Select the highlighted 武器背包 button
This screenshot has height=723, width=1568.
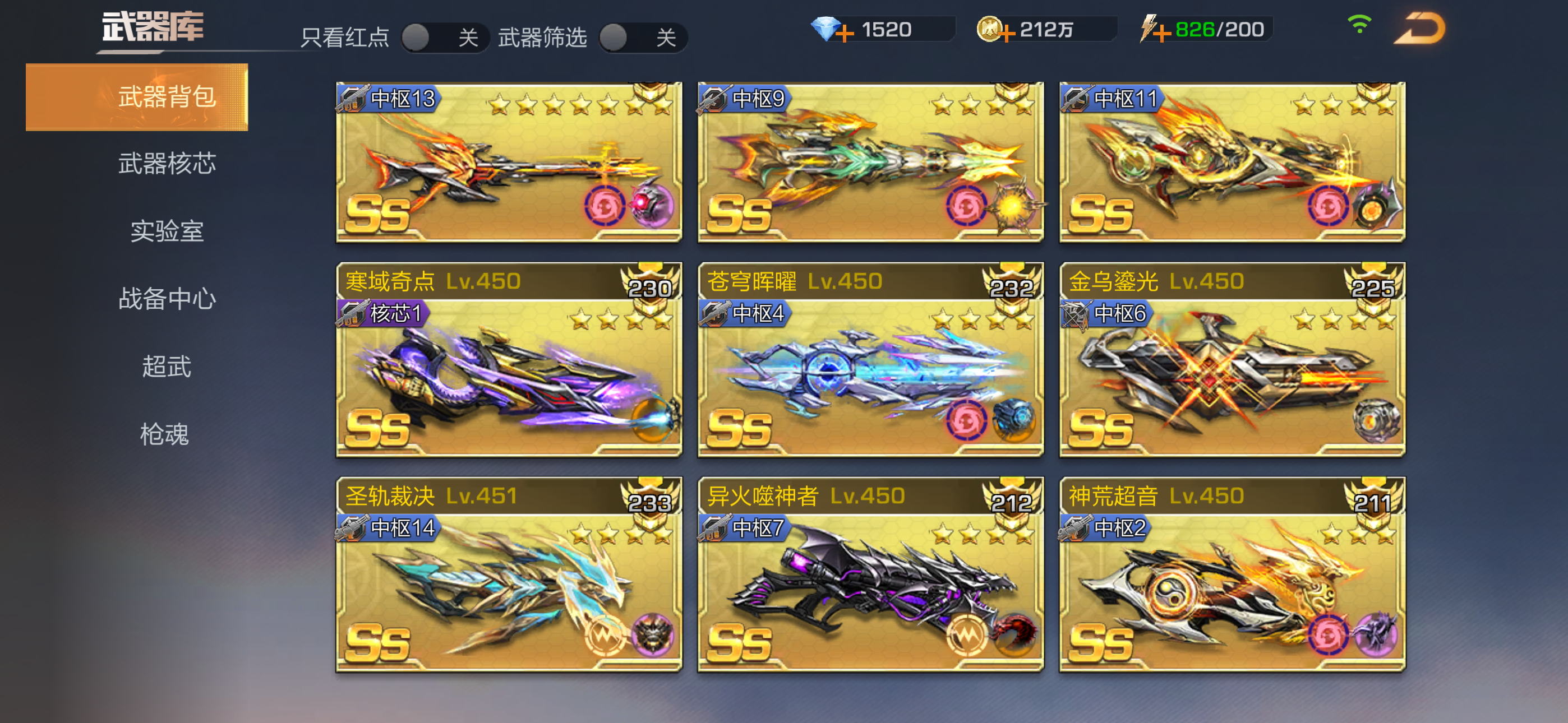tap(137, 97)
